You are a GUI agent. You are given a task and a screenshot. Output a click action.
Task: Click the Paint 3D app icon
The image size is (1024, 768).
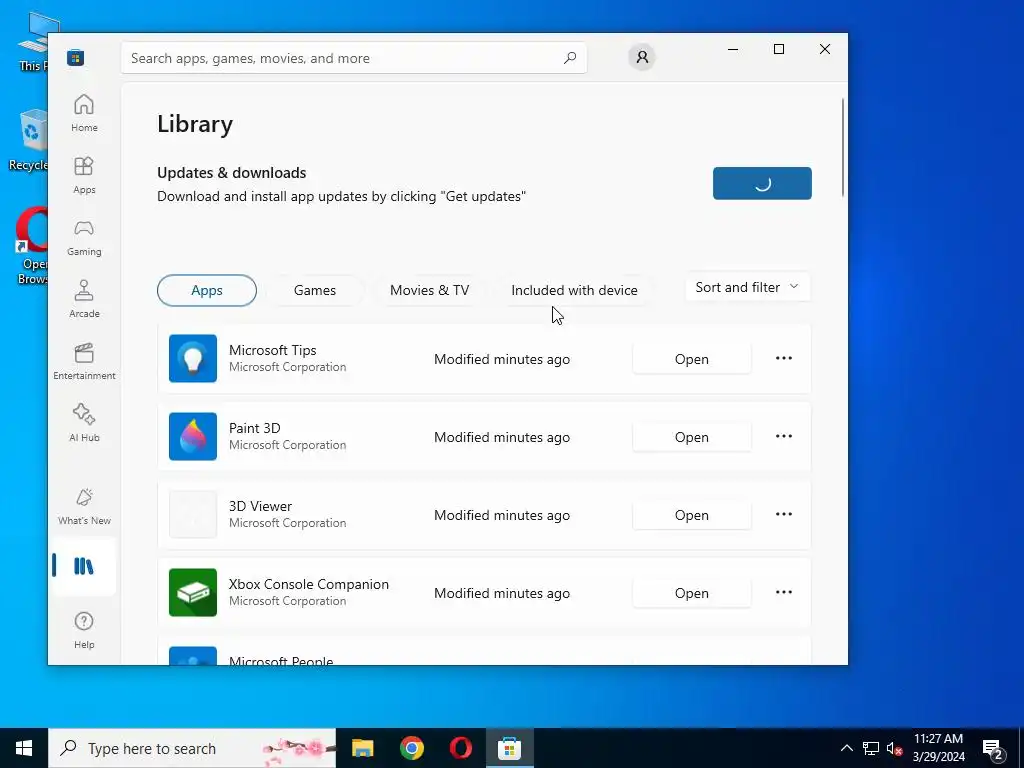tap(193, 436)
